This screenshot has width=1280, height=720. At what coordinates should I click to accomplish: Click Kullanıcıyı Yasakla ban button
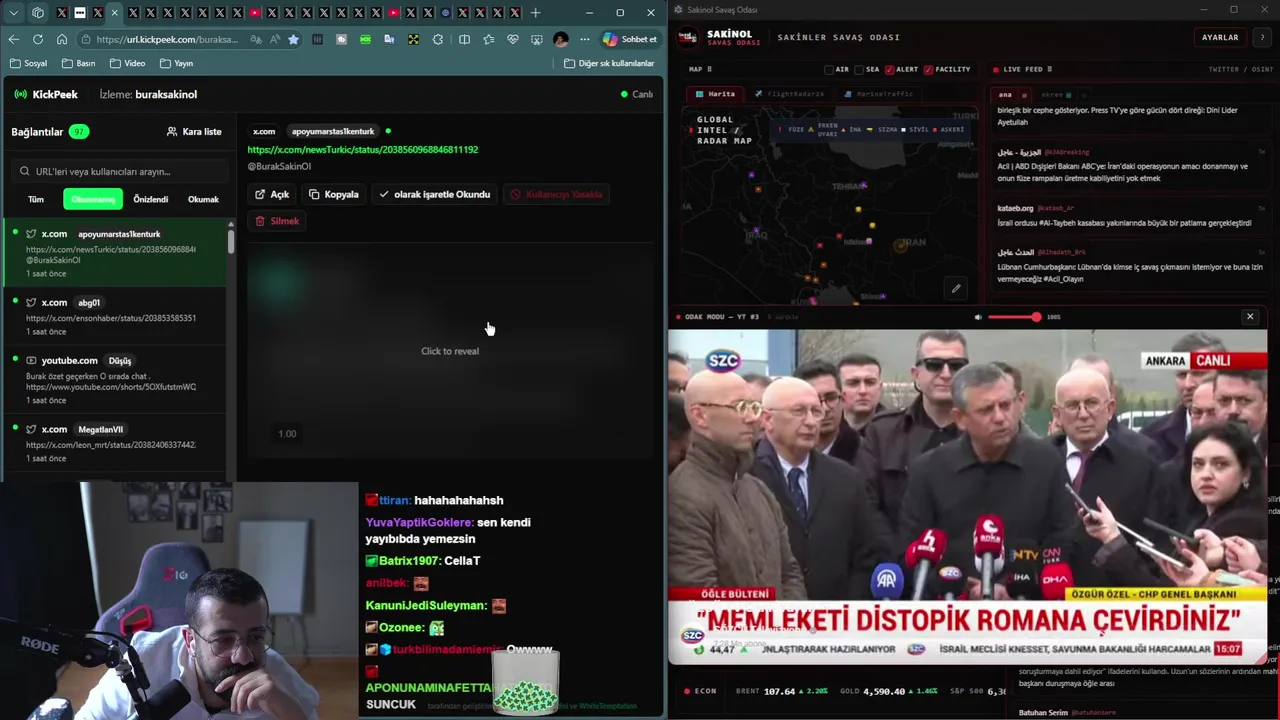point(556,194)
